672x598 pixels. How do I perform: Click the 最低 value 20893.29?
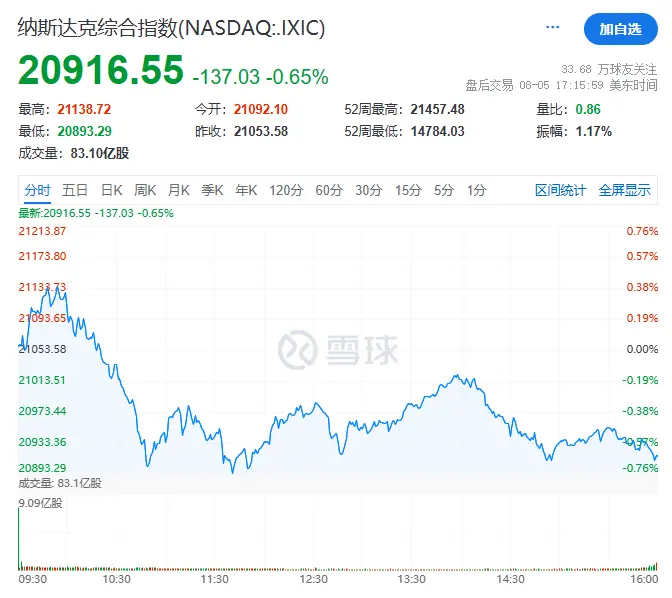pyautogui.click(x=84, y=131)
